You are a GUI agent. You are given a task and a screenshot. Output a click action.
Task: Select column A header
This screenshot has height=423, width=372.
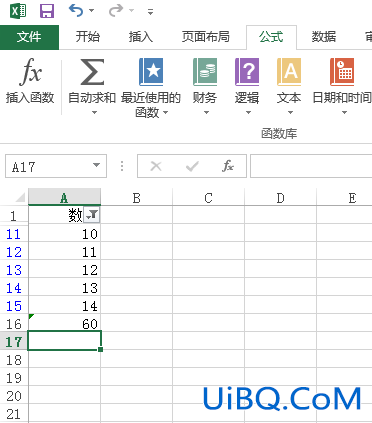click(64, 198)
